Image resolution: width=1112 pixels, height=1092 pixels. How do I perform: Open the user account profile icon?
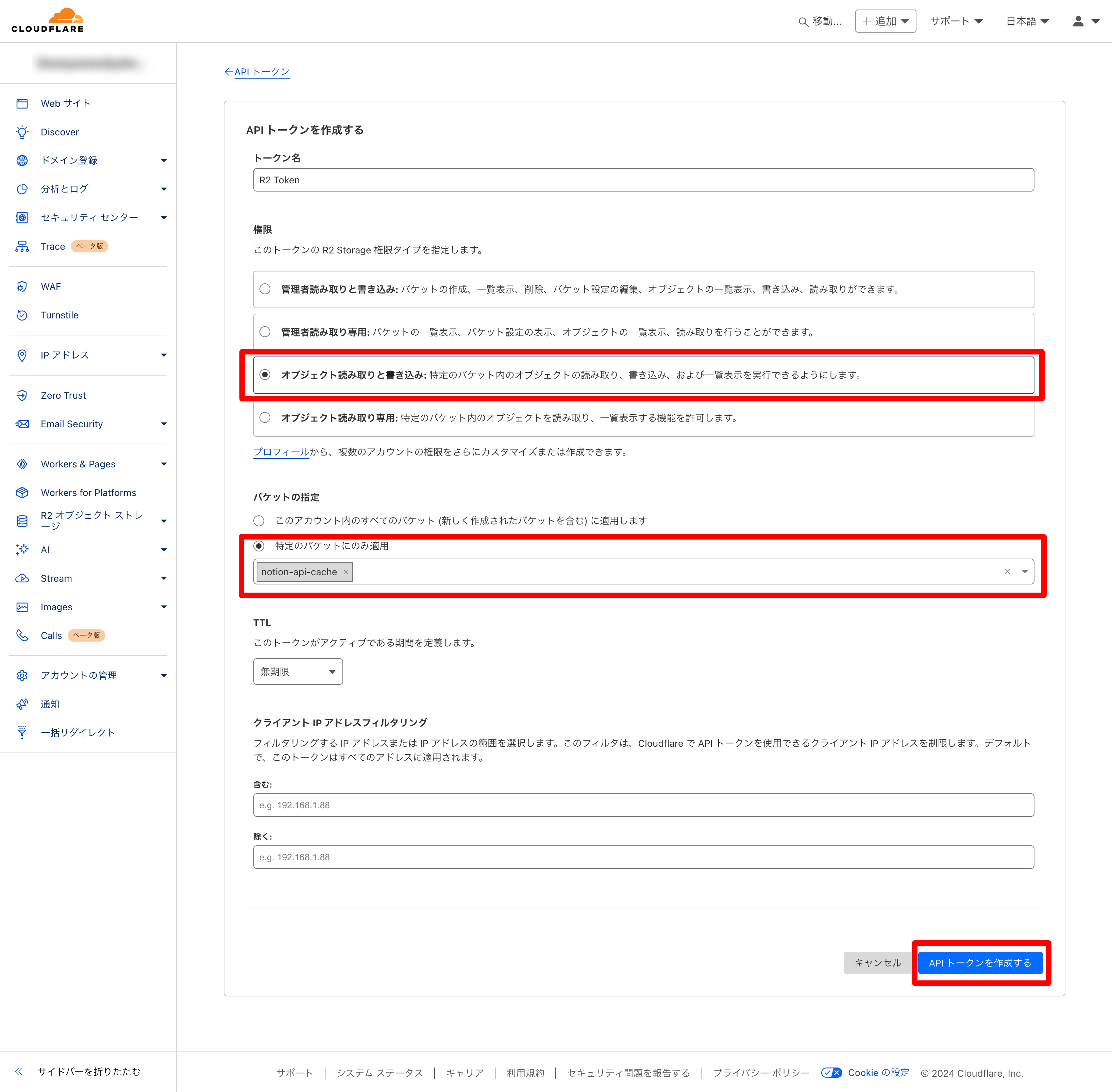1078,21
